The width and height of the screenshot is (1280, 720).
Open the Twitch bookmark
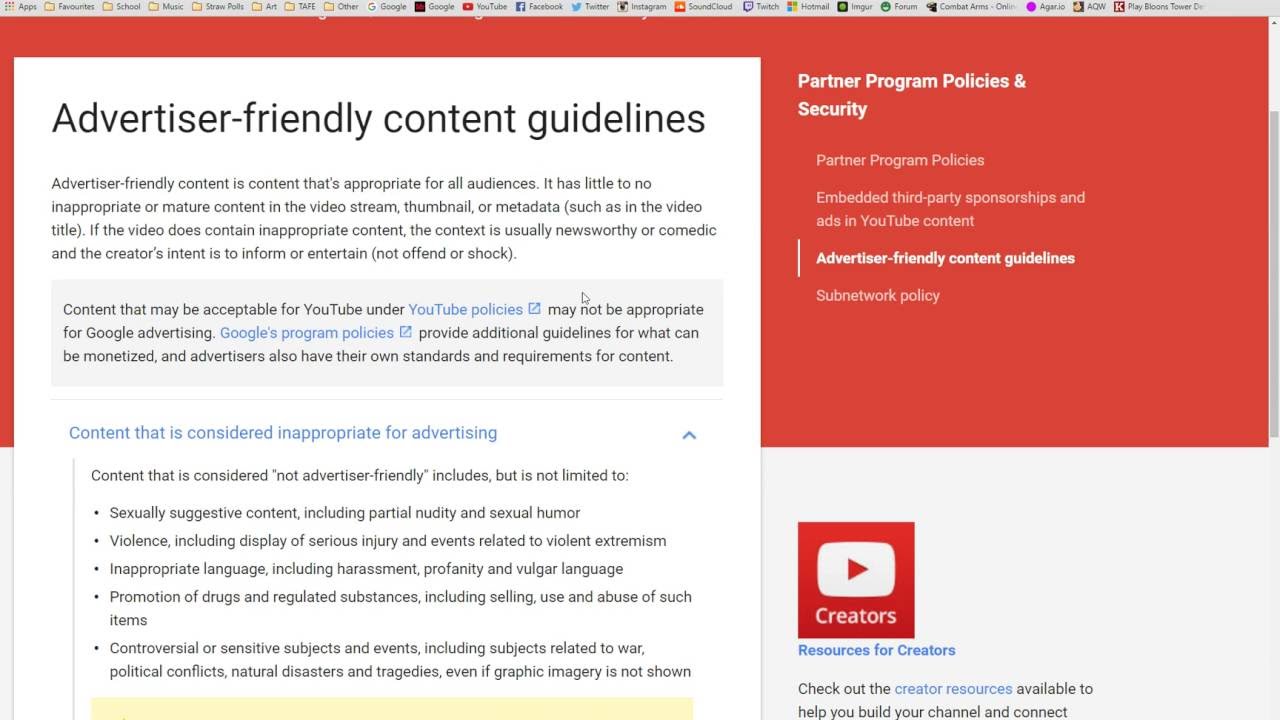point(761,6)
